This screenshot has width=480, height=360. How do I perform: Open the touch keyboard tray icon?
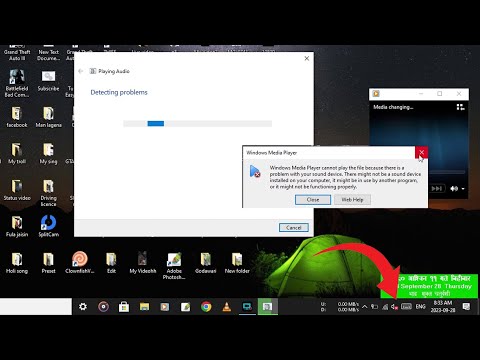tap(406, 306)
